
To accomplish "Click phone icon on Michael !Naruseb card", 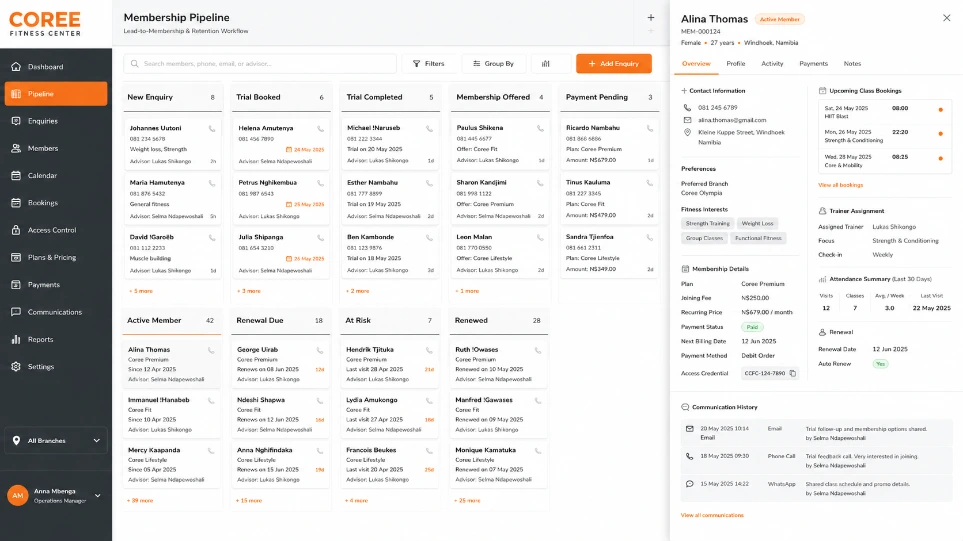I will point(429,129).
